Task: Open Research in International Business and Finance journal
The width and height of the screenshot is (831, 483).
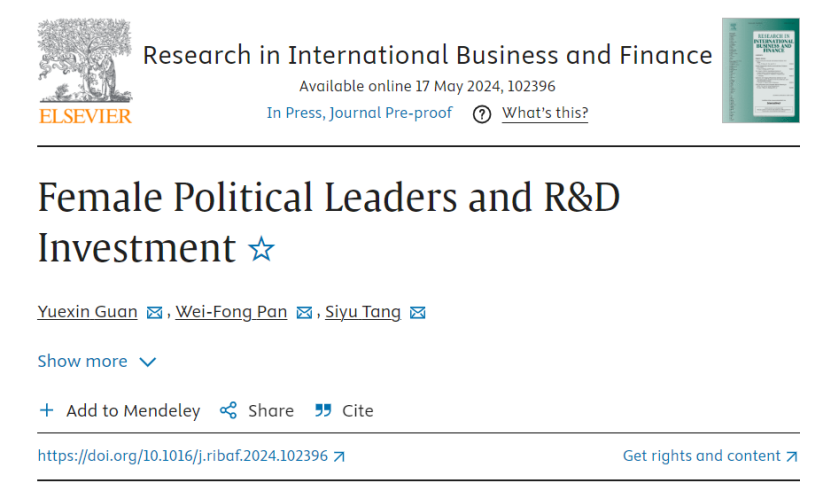Action: [427, 54]
